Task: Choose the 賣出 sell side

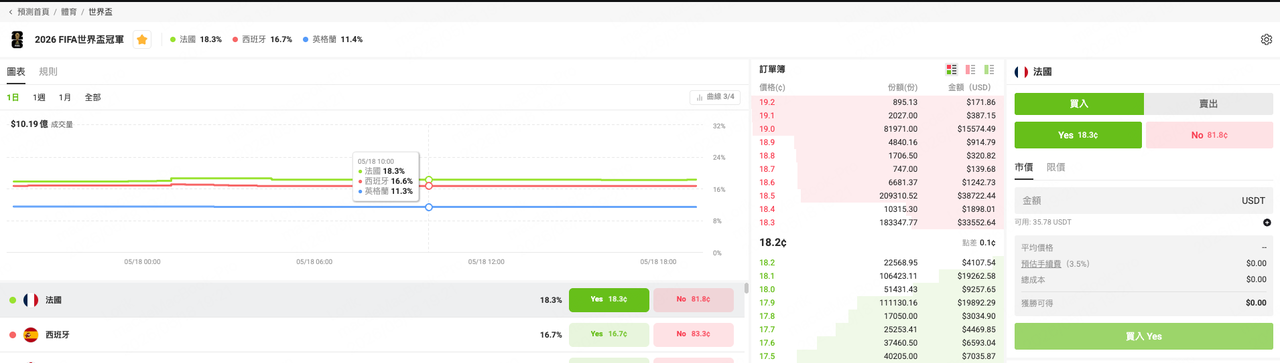Action: point(1208,104)
